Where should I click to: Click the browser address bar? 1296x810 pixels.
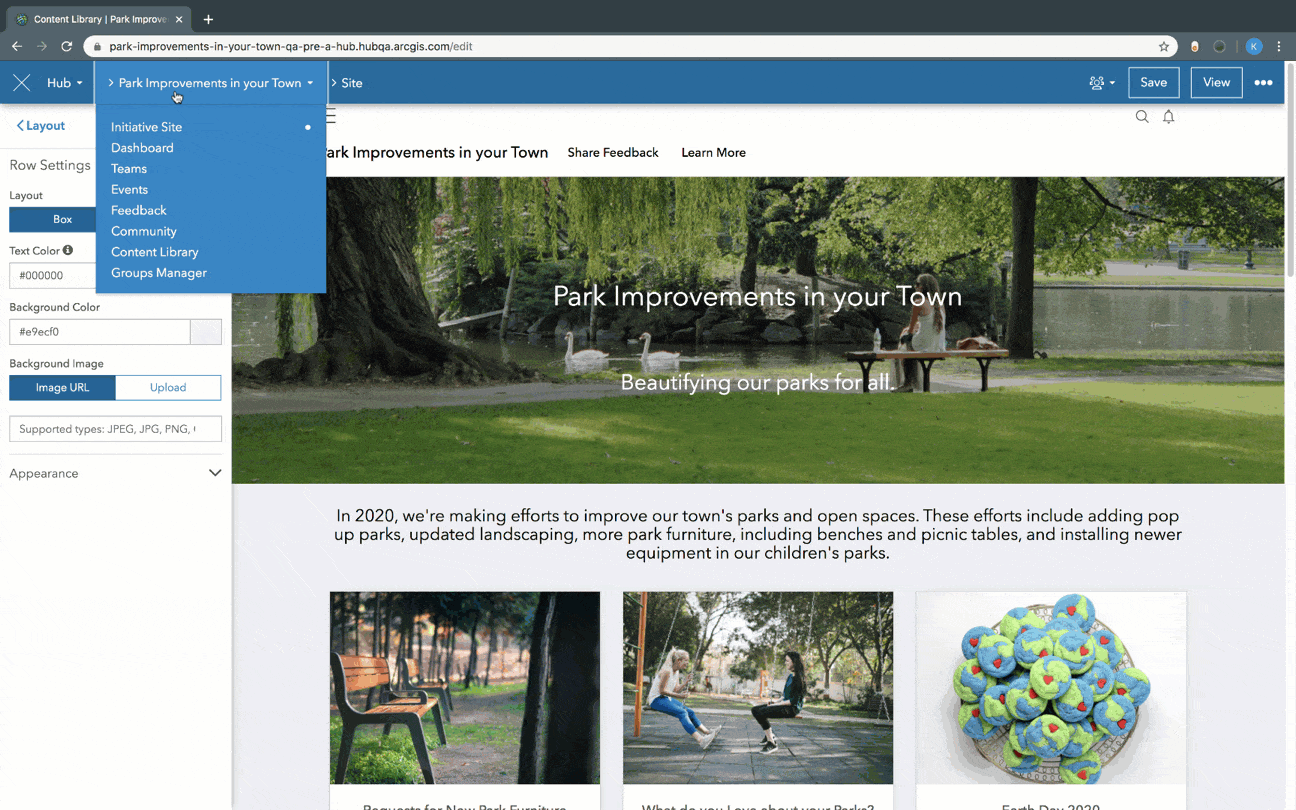630,46
